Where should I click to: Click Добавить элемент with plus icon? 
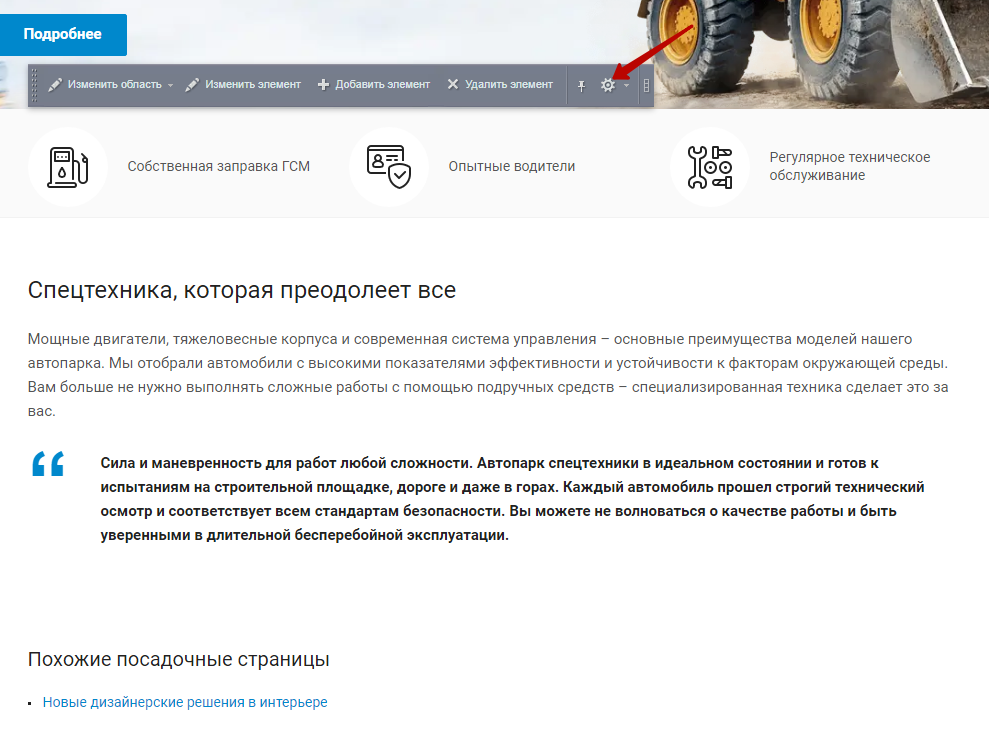[x=373, y=85]
